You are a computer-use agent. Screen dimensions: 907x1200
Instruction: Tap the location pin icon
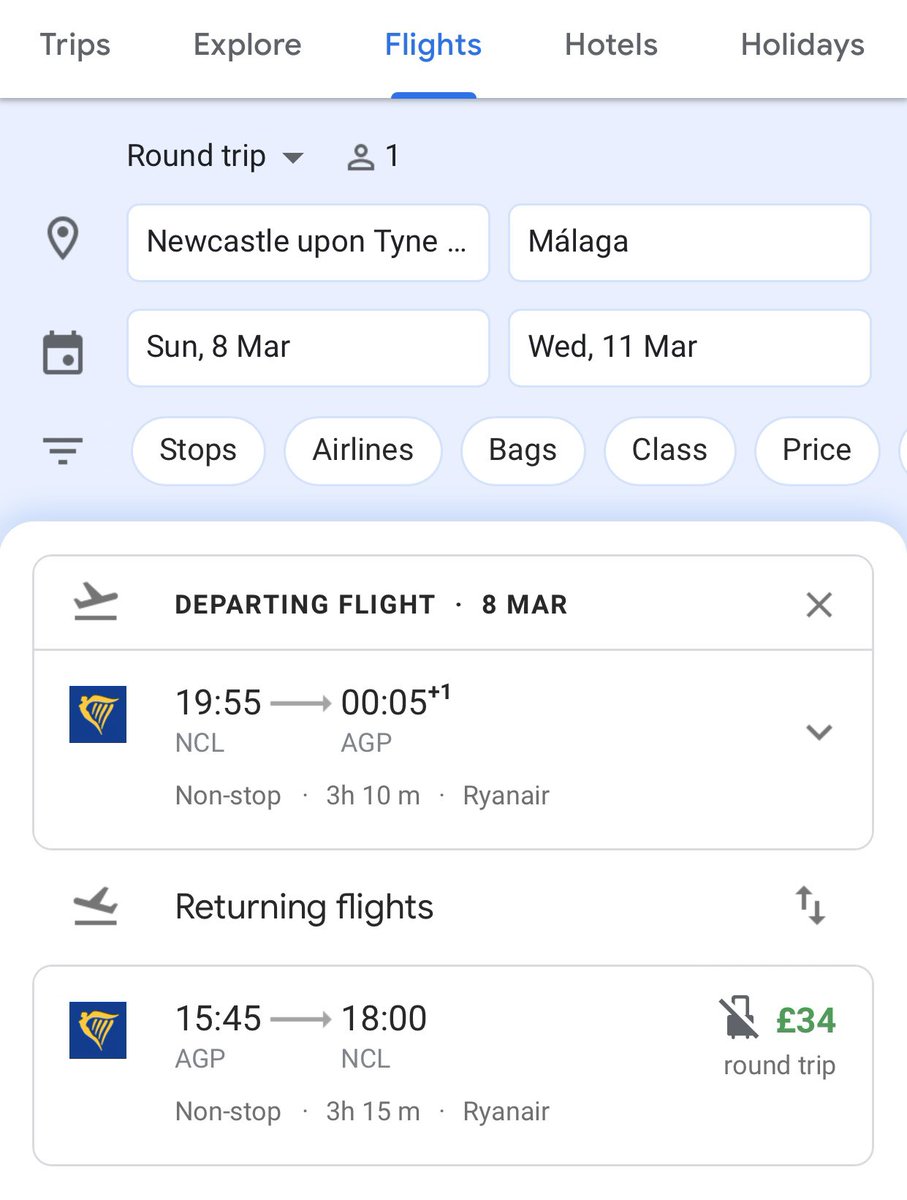[x=63, y=241]
